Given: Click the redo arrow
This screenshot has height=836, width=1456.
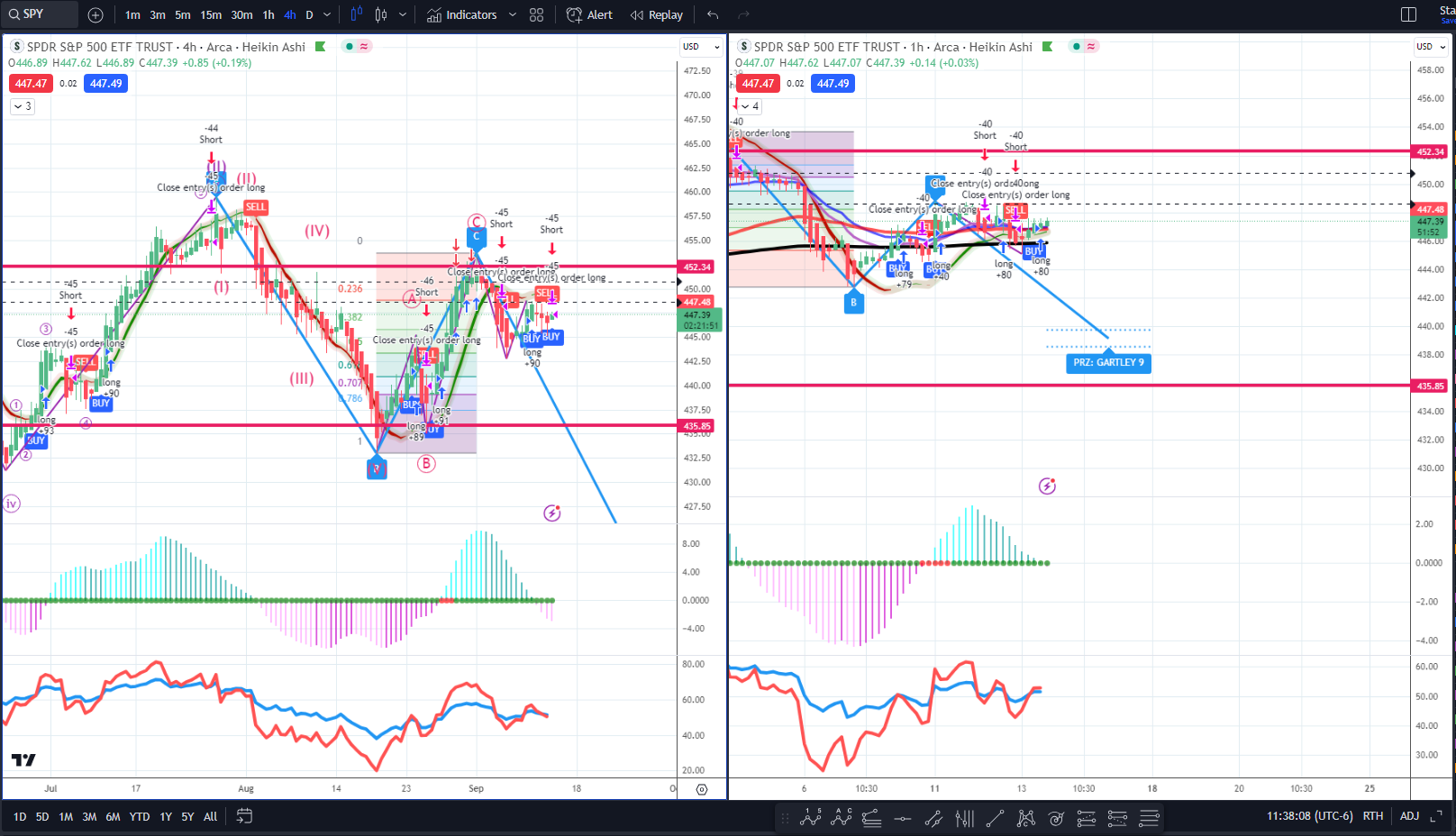Looking at the screenshot, I should 743,14.
